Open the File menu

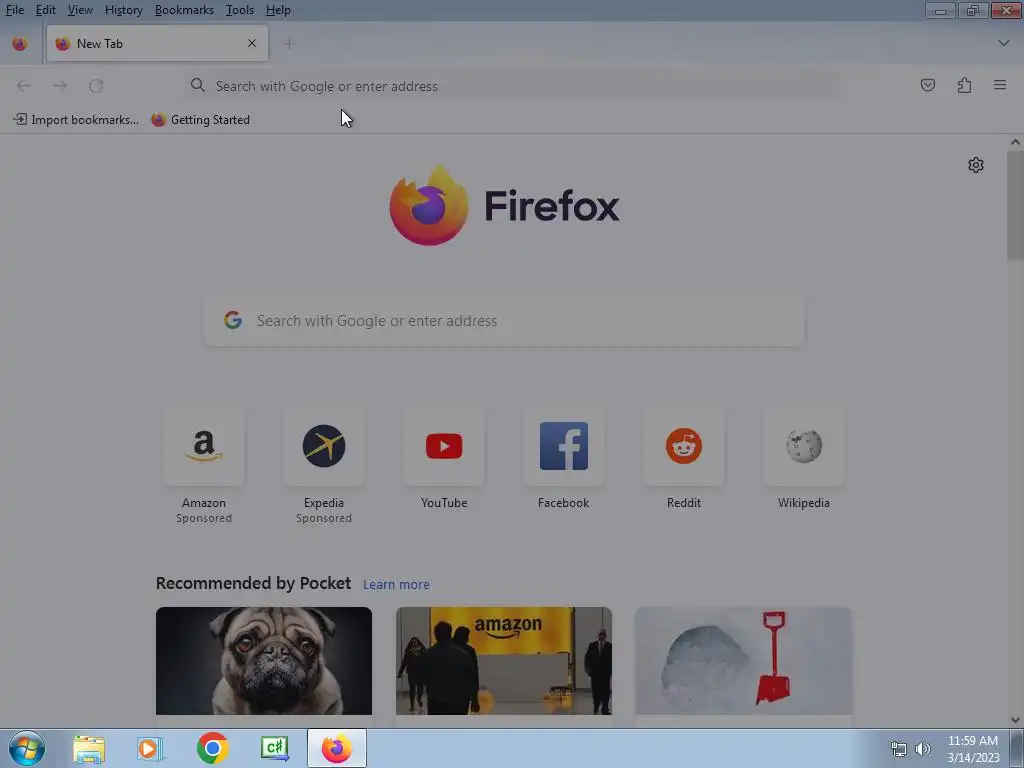tap(14, 10)
